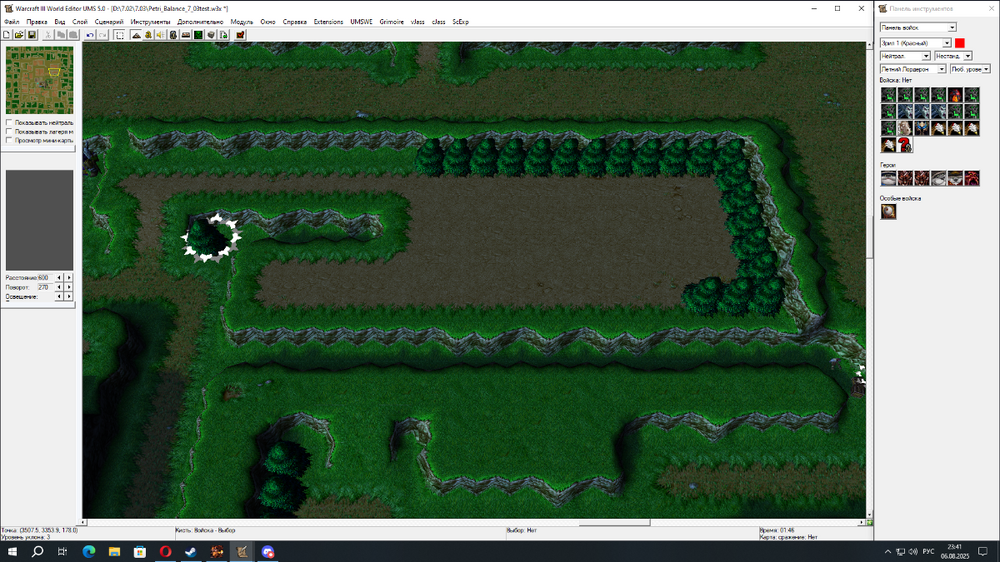Click the red player color swatch
This screenshot has height=562, width=1000.
[x=960, y=43]
